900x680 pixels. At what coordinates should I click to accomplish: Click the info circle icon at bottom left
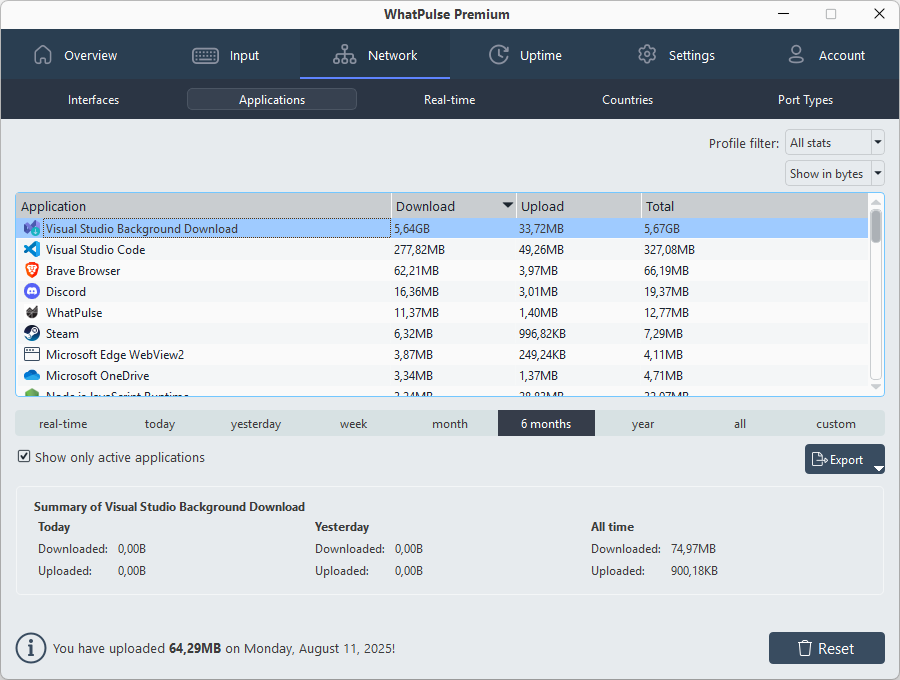pyautogui.click(x=30, y=648)
